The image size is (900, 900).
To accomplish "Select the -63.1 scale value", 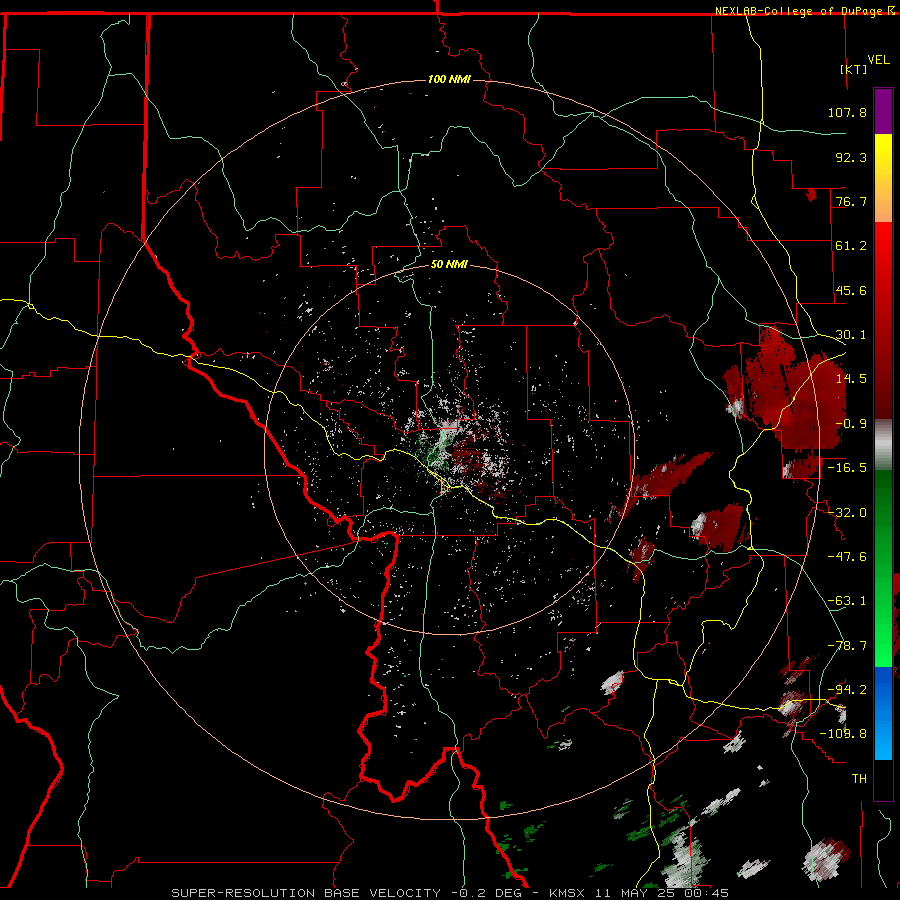I will pos(847,601).
